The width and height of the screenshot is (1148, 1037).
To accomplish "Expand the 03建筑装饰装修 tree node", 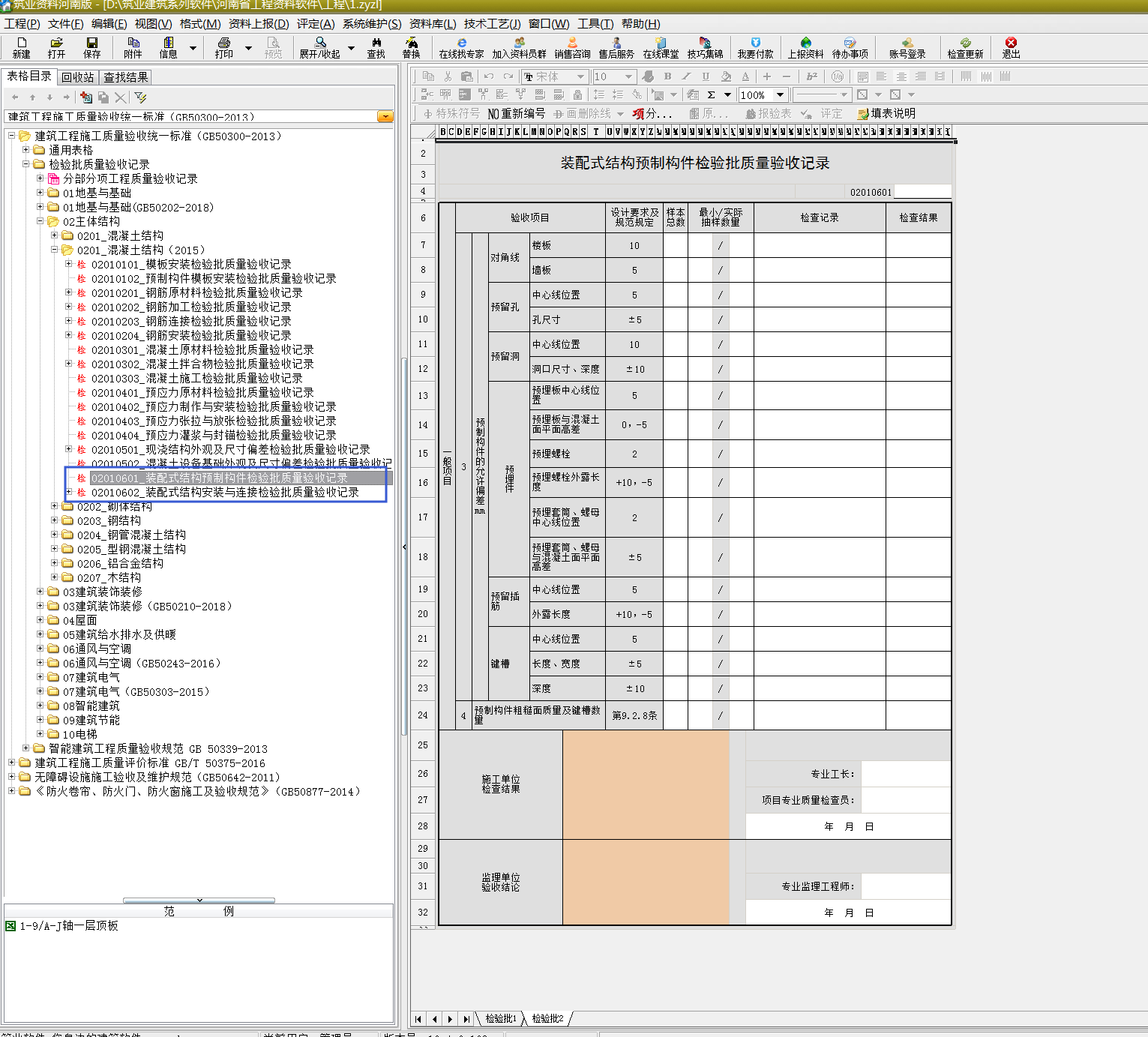I will coord(40,592).
